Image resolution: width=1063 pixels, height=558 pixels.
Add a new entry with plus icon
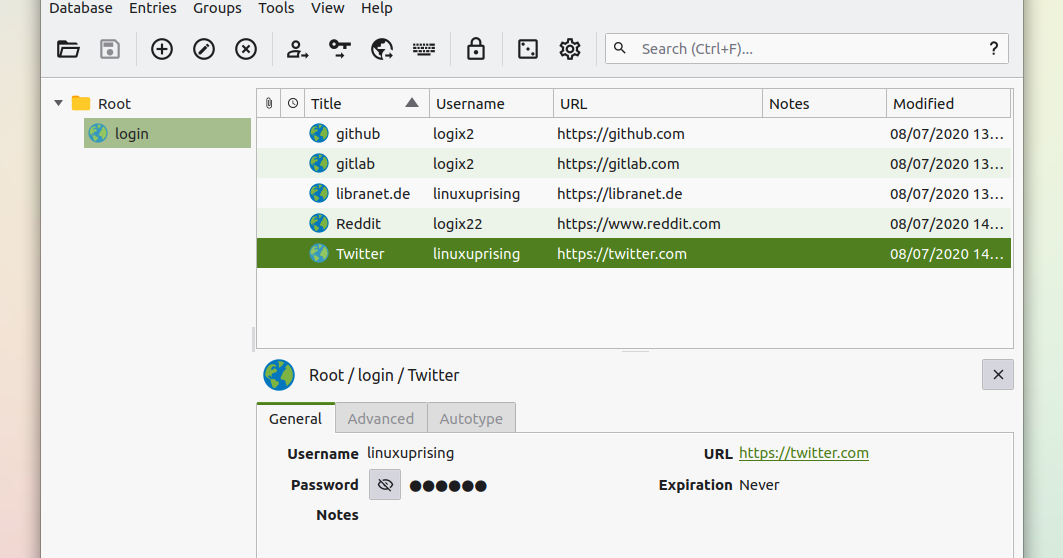point(161,49)
